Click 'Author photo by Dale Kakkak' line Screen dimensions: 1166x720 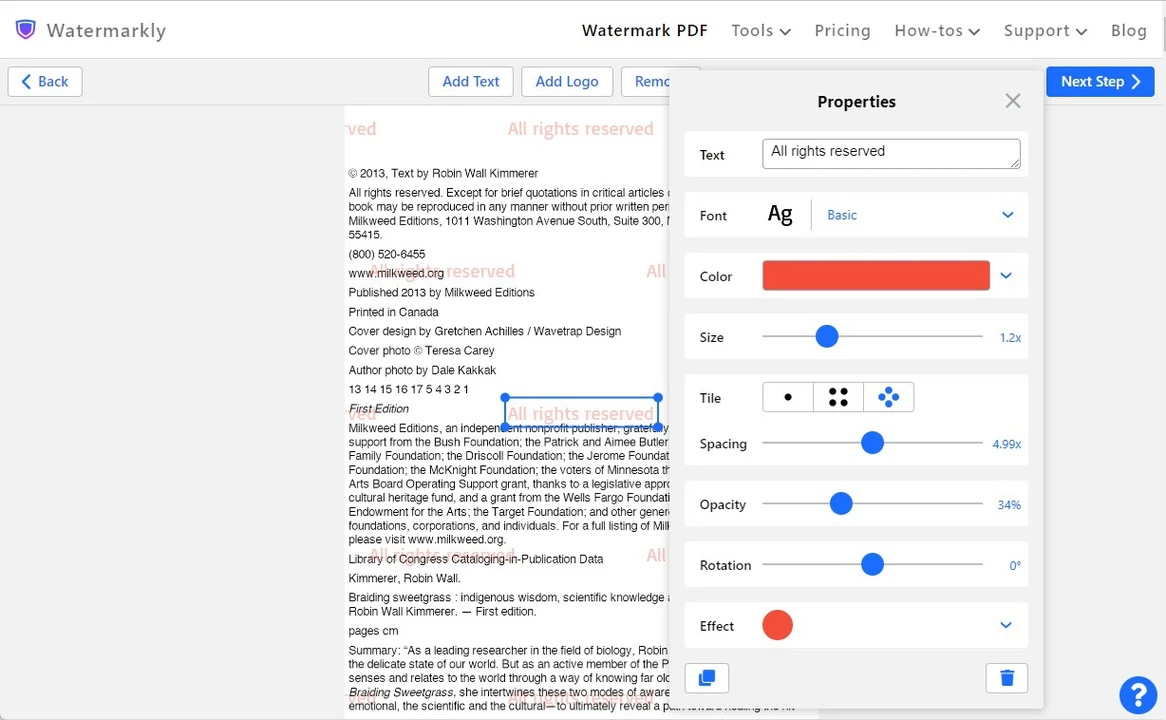[x=422, y=370]
